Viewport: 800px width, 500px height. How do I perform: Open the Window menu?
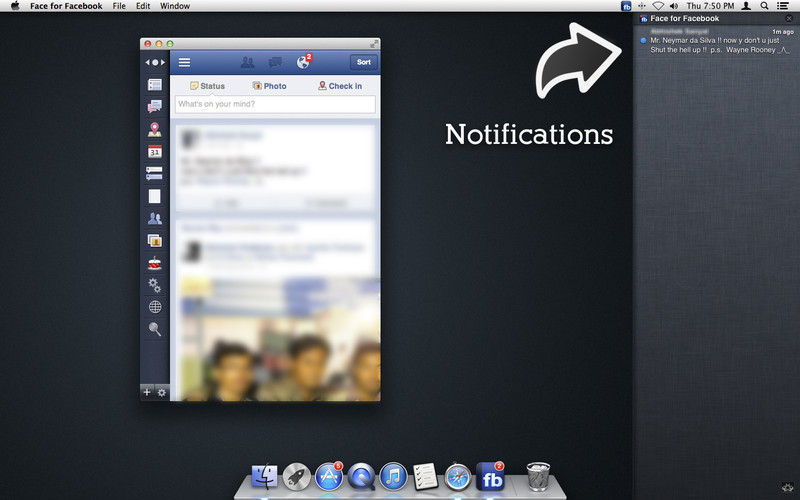(175, 6)
